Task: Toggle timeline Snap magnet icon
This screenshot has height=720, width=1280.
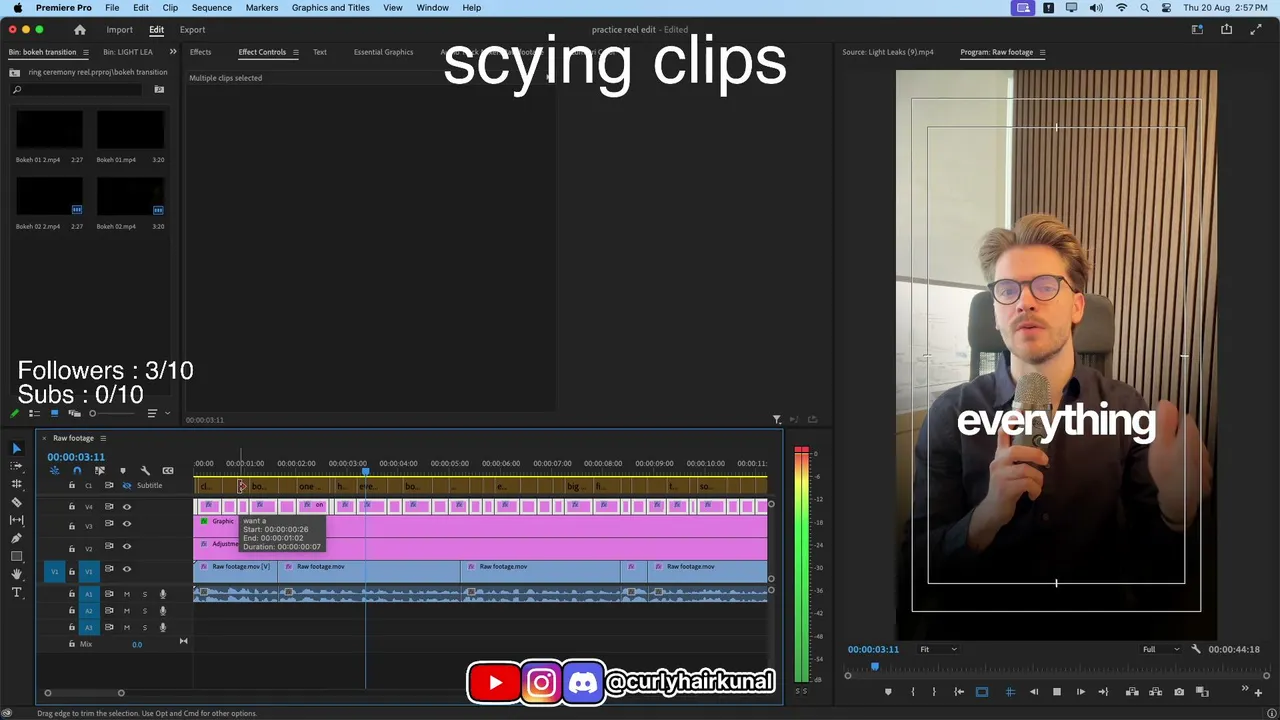Action: pos(77,471)
